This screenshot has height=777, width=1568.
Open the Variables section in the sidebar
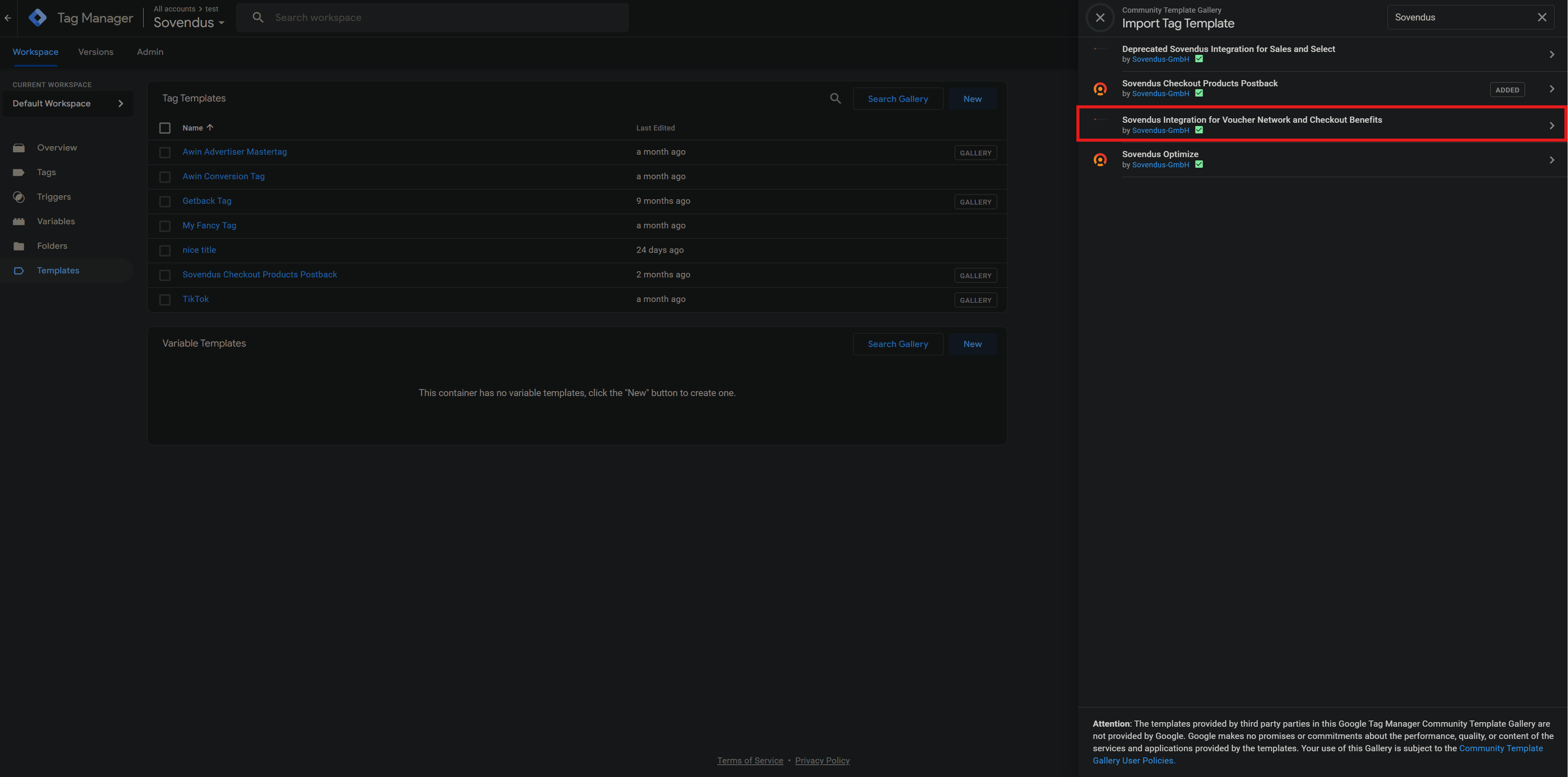click(55, 221)
